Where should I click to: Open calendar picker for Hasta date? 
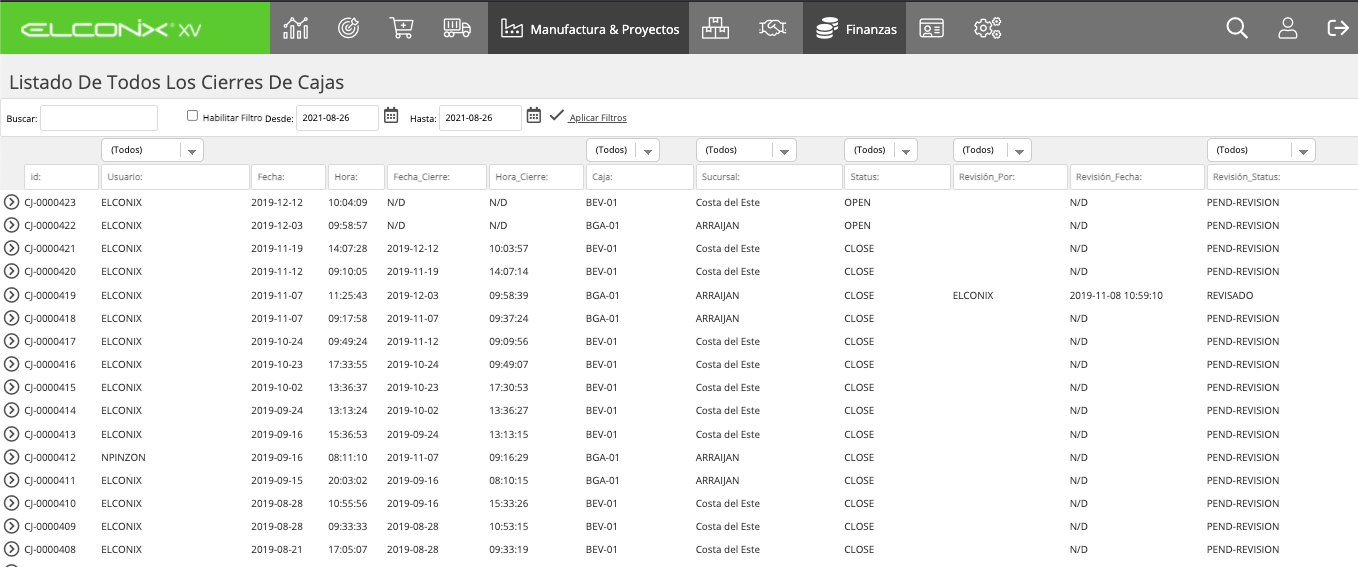[x=534, y=116]
